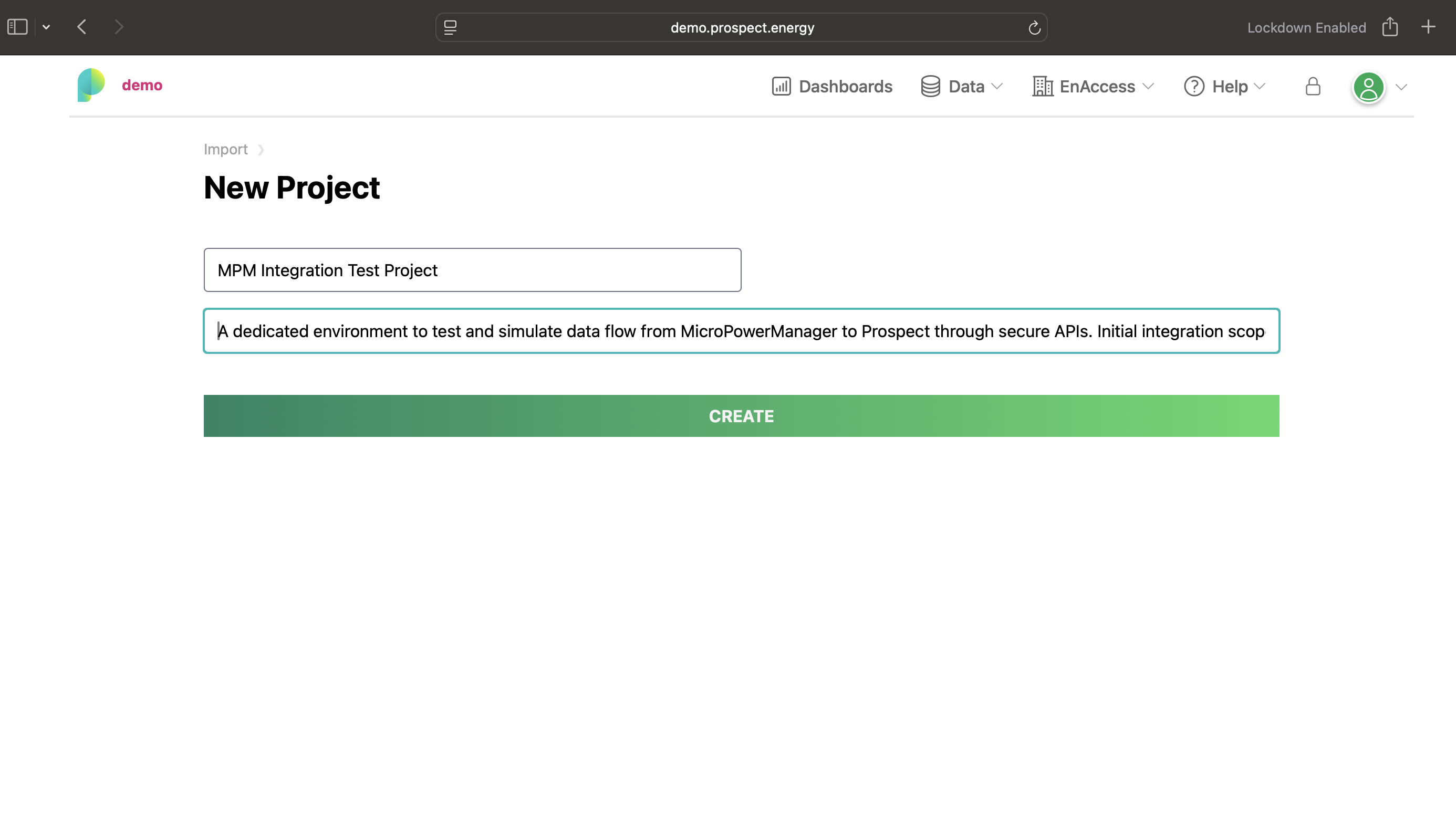1456x815 pixels.
Task: Open Help via the question mark icon
Action: pos(1194,86)
